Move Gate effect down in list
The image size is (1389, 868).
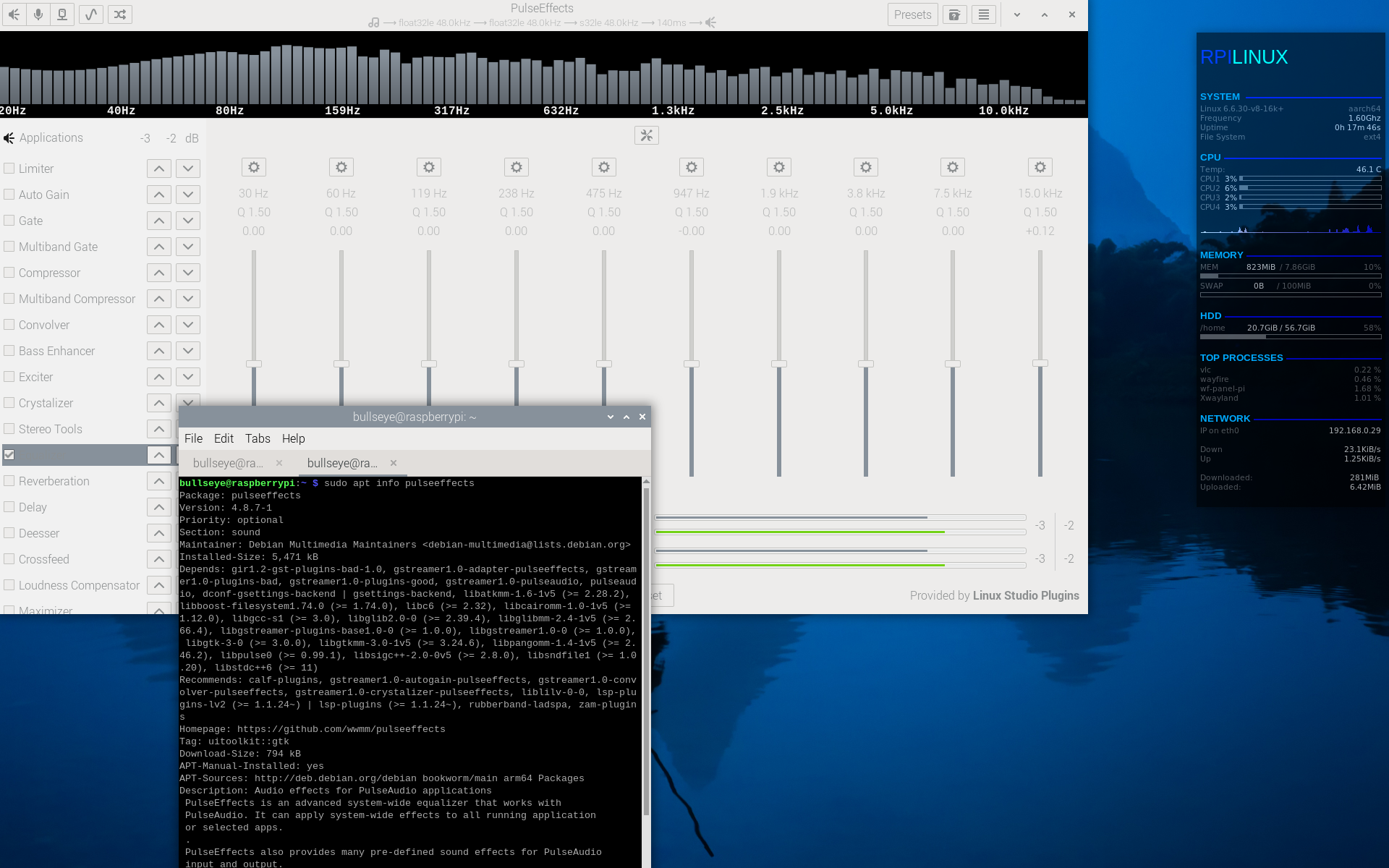point(188,221)
